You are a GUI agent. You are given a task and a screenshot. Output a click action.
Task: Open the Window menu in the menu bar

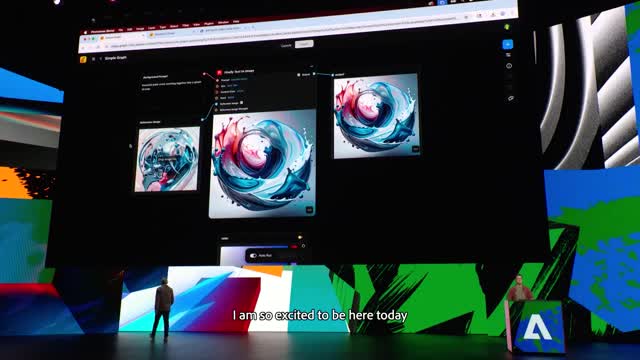click(x=223, y=22)
